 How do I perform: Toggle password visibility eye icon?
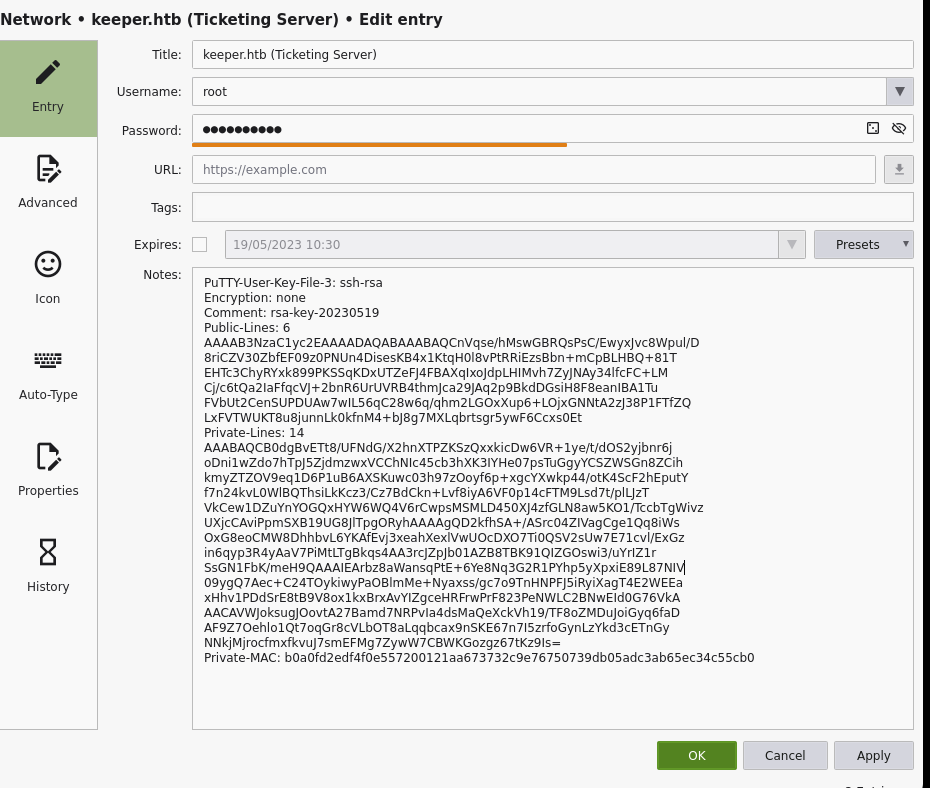point(899,128)
